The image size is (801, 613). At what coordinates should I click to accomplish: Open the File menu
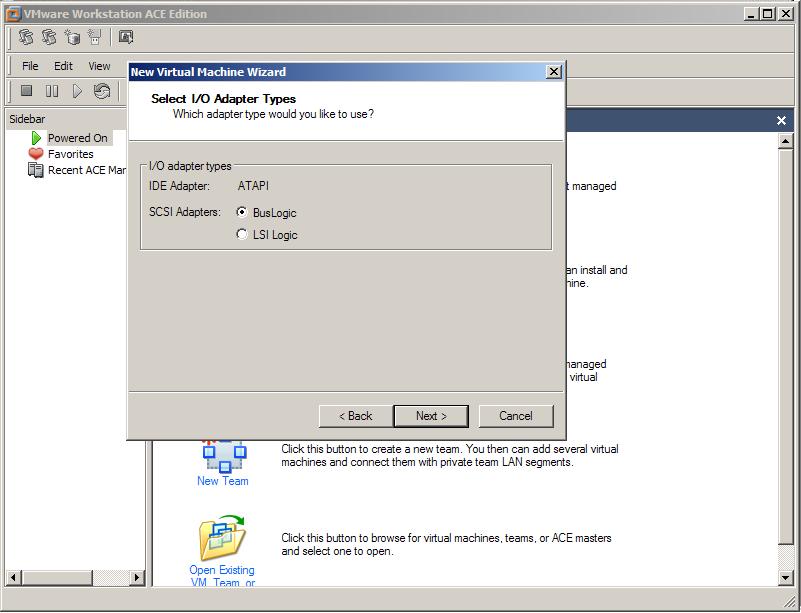[x=30, y=66]
